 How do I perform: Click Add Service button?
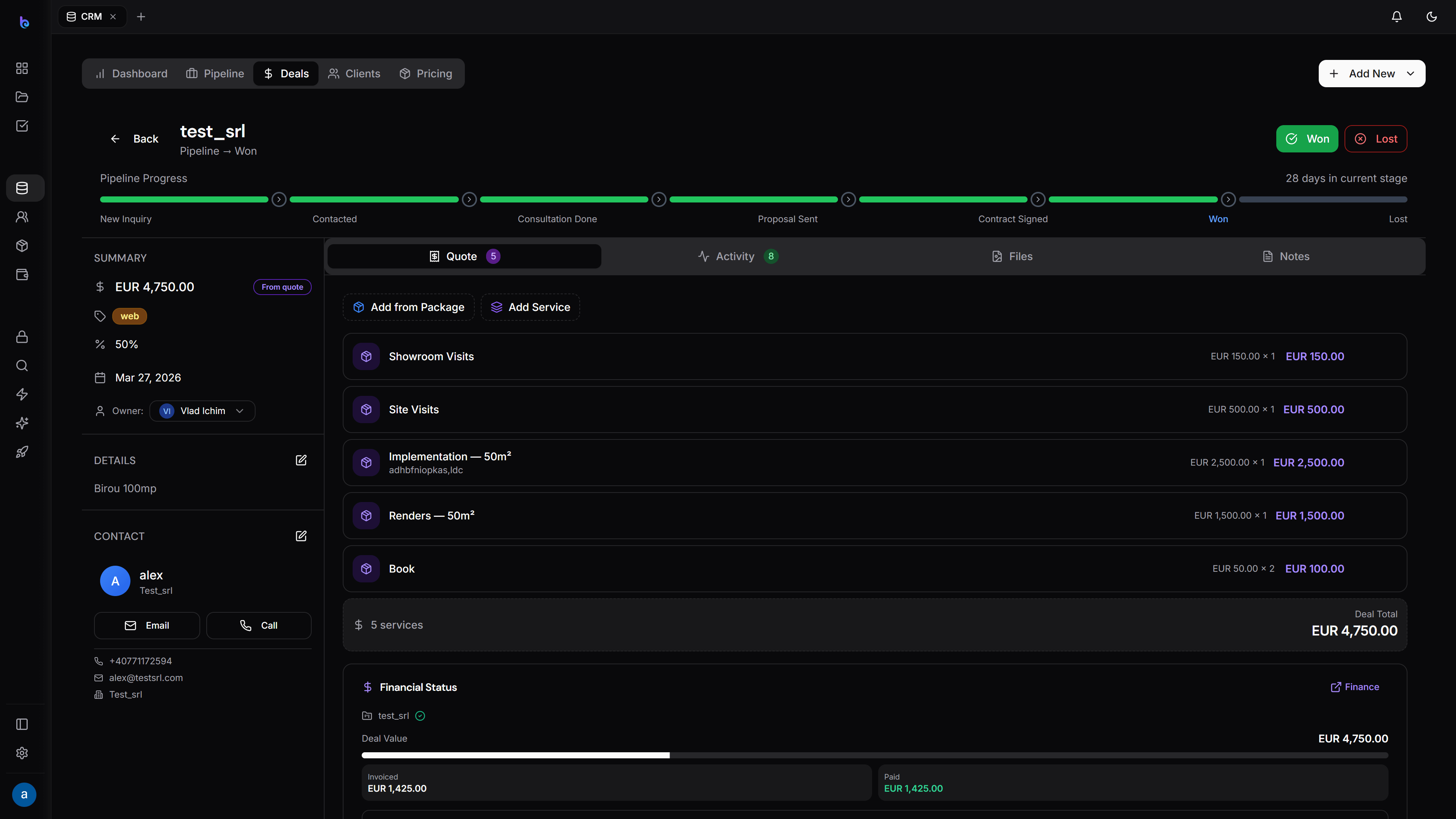pyautogui.click(x=530, y=307)
